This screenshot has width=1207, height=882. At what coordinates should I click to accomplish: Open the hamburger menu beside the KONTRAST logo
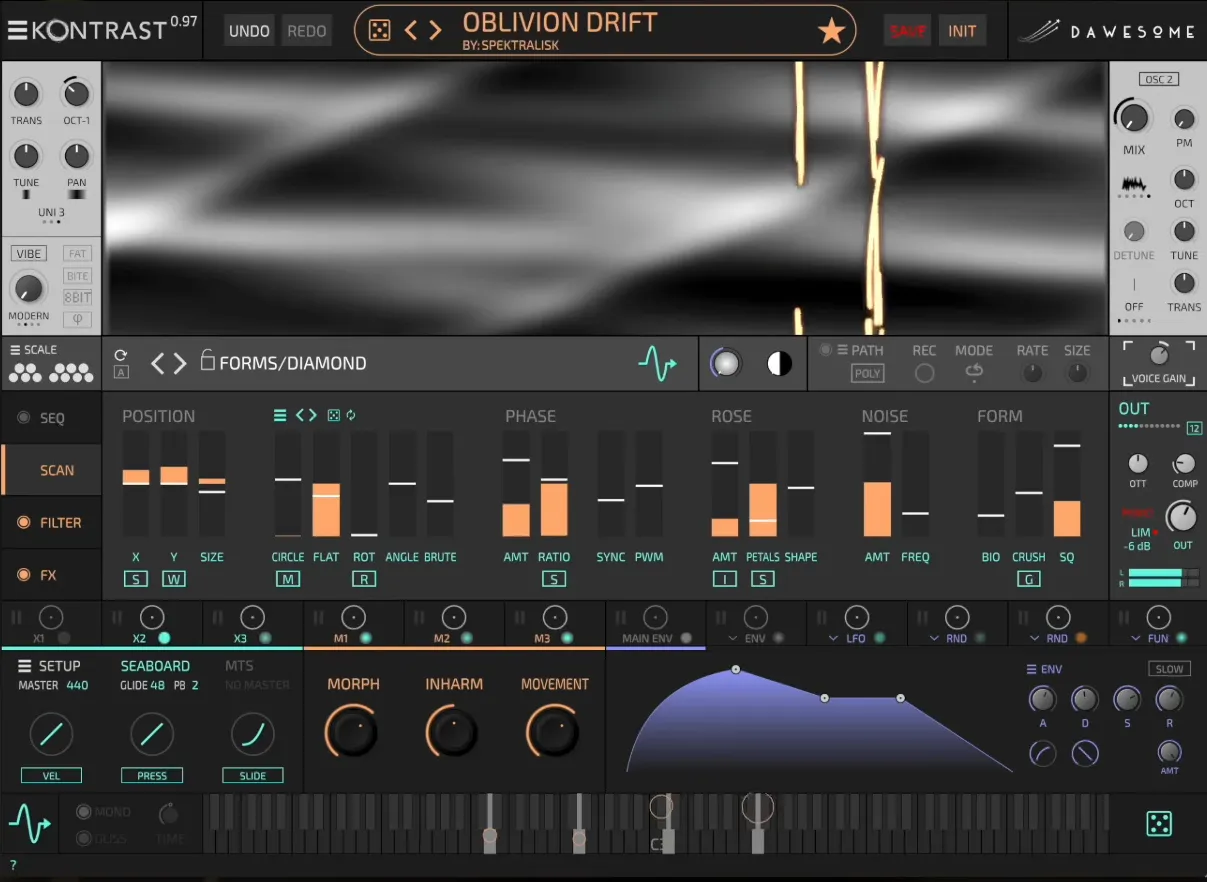[18, 30]
